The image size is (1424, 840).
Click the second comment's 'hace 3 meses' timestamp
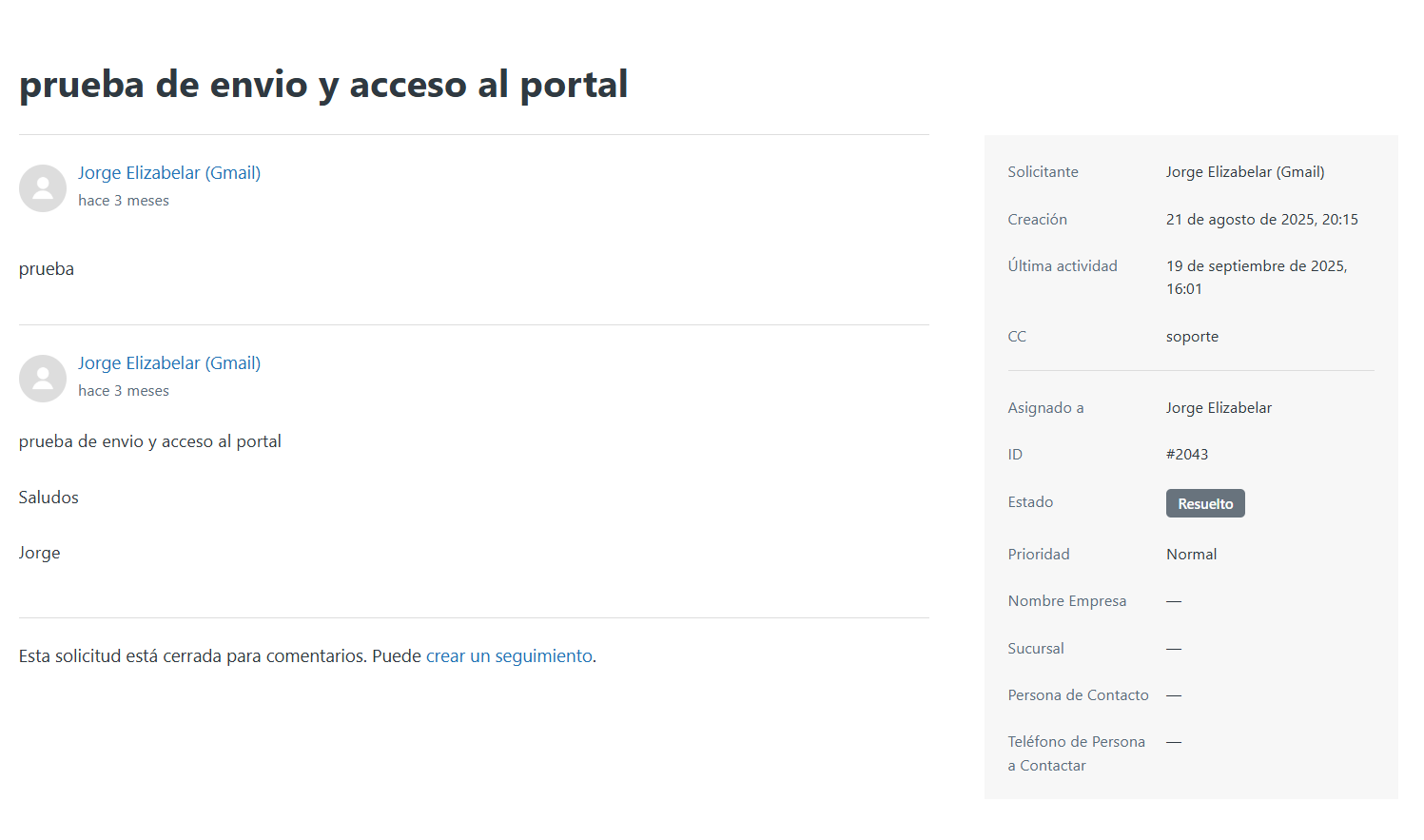(124, 391)
